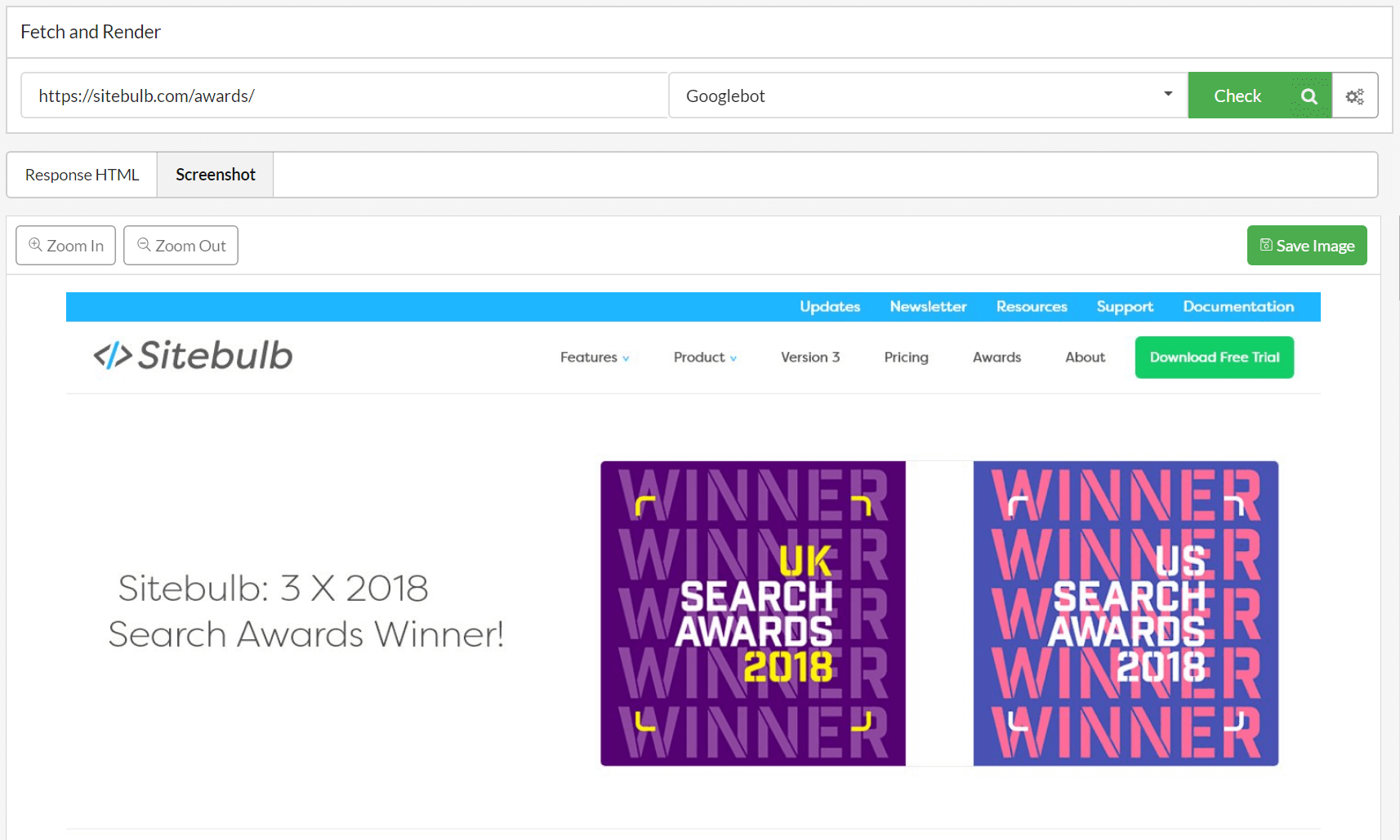Click the UK Search Awards 2018 image
This screenshot has width=1400, height=840.
(x=753, y=614)
